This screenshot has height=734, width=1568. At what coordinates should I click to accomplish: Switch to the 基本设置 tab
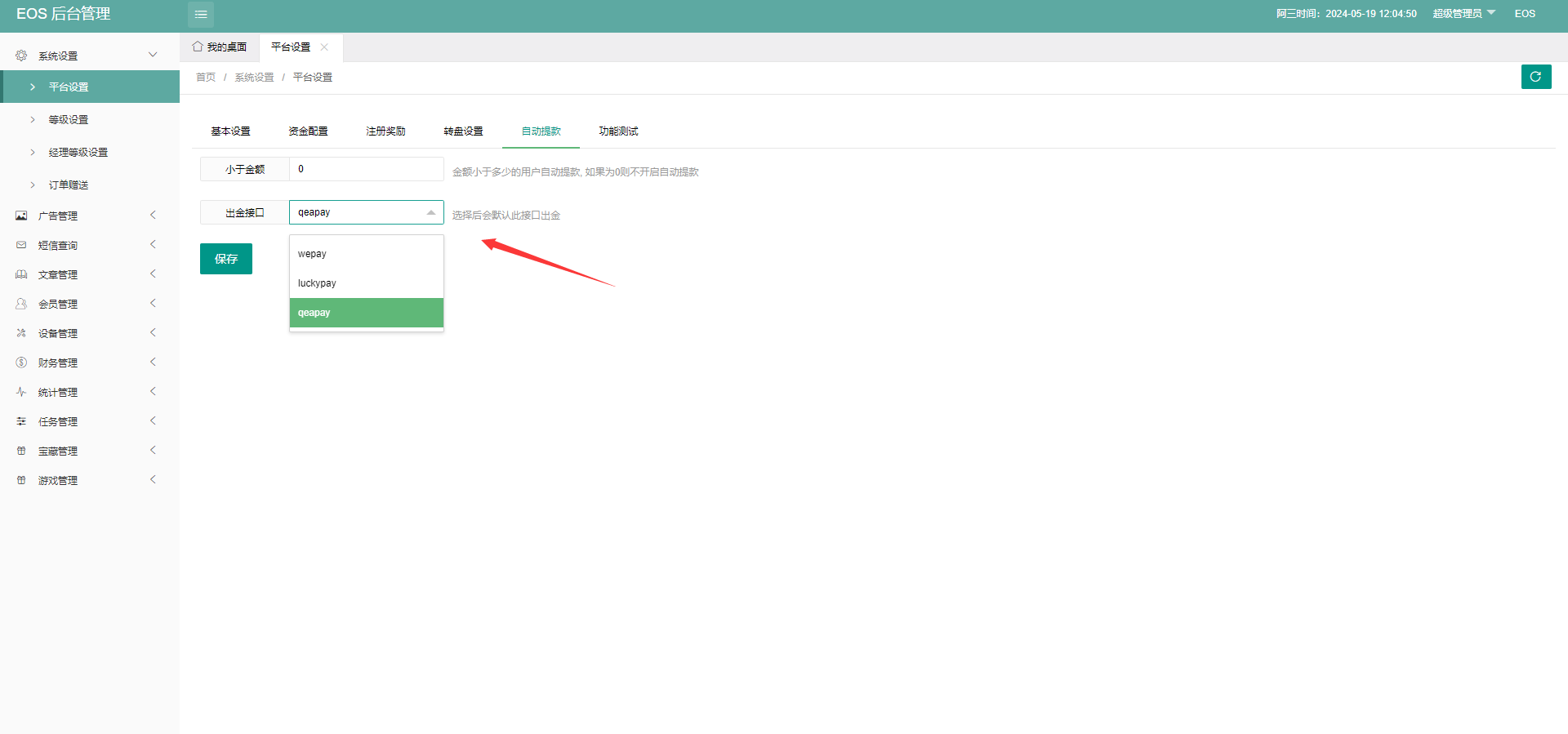[x=230, y=131]
